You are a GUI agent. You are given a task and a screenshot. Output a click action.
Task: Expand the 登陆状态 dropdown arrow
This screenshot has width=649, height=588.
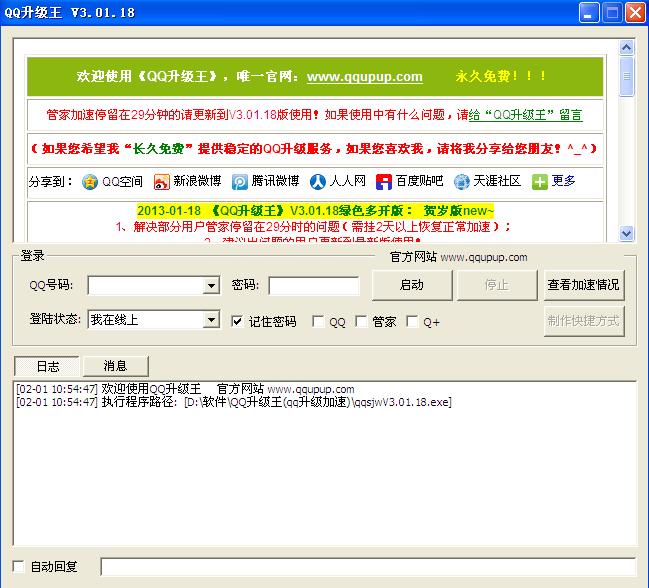pyautogui.click(x=211, y=319)
